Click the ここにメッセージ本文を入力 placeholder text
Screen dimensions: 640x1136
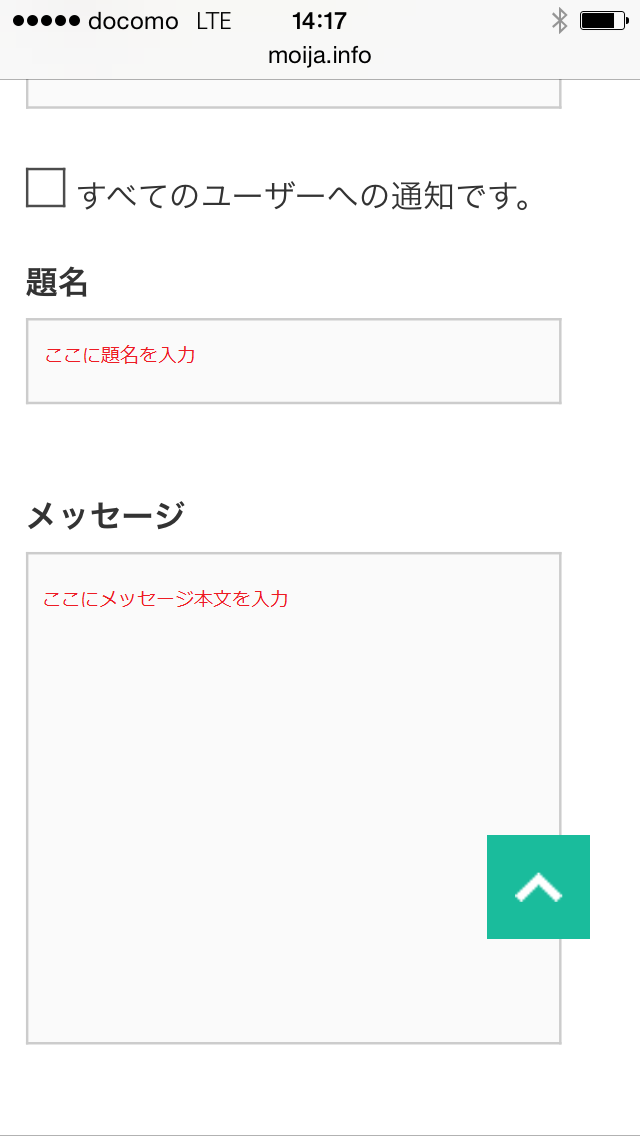coord(166,599)
